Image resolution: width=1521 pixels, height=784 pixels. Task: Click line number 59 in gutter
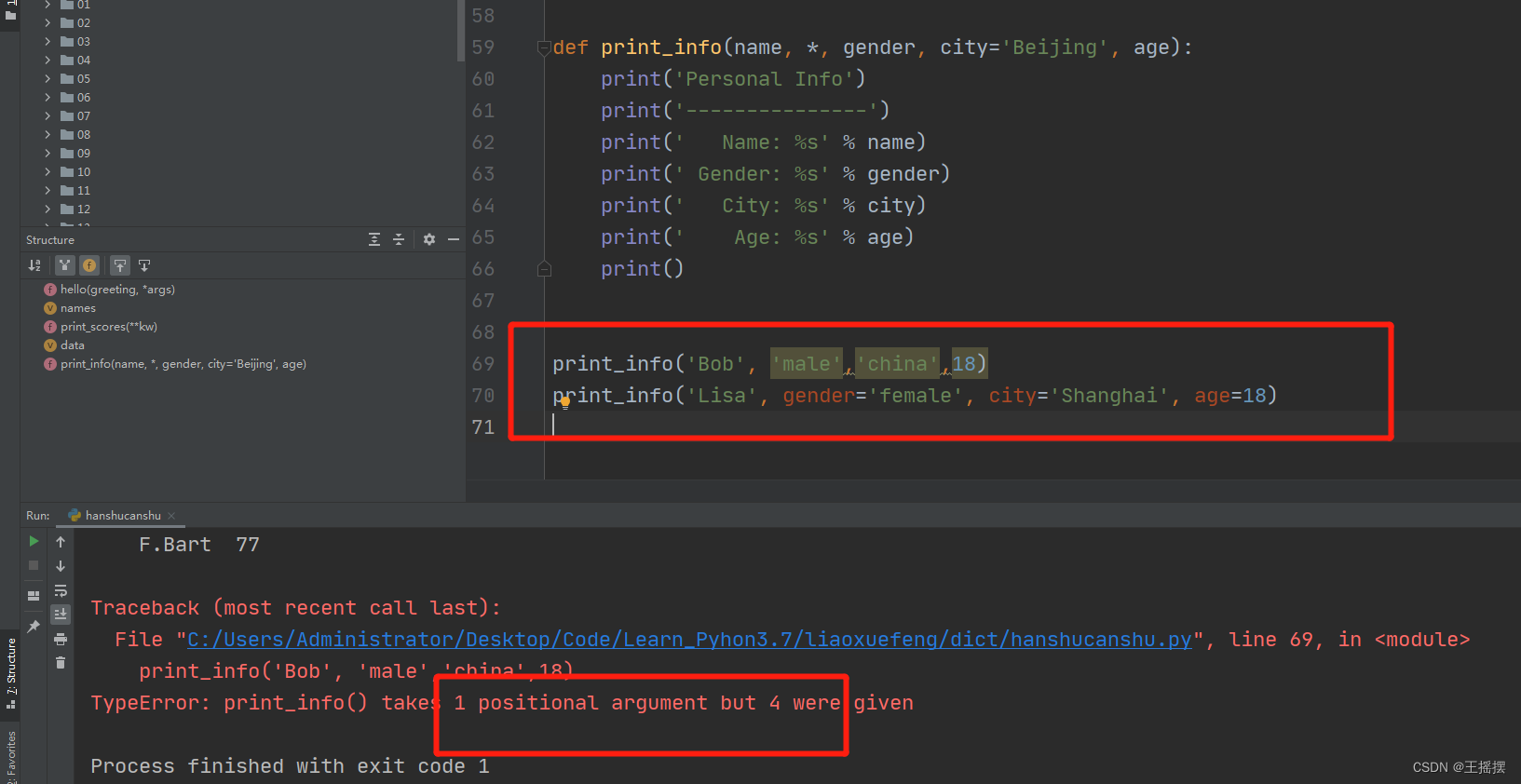(x=483, y=47)
